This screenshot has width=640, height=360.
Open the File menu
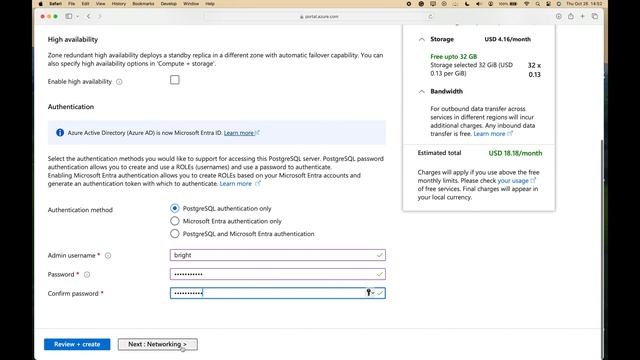click(x=71, y=4)
